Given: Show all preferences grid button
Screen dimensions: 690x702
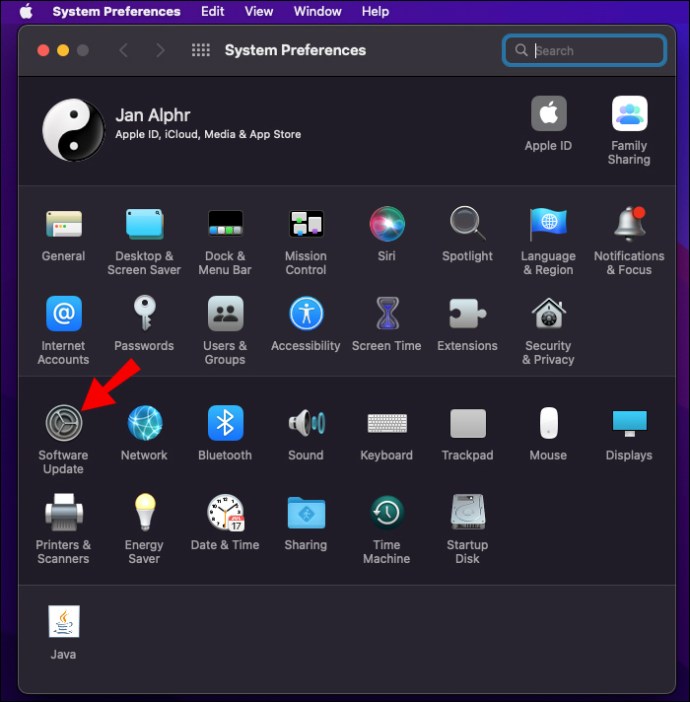Looking at the screenshot, I should (x=201, y=50).
